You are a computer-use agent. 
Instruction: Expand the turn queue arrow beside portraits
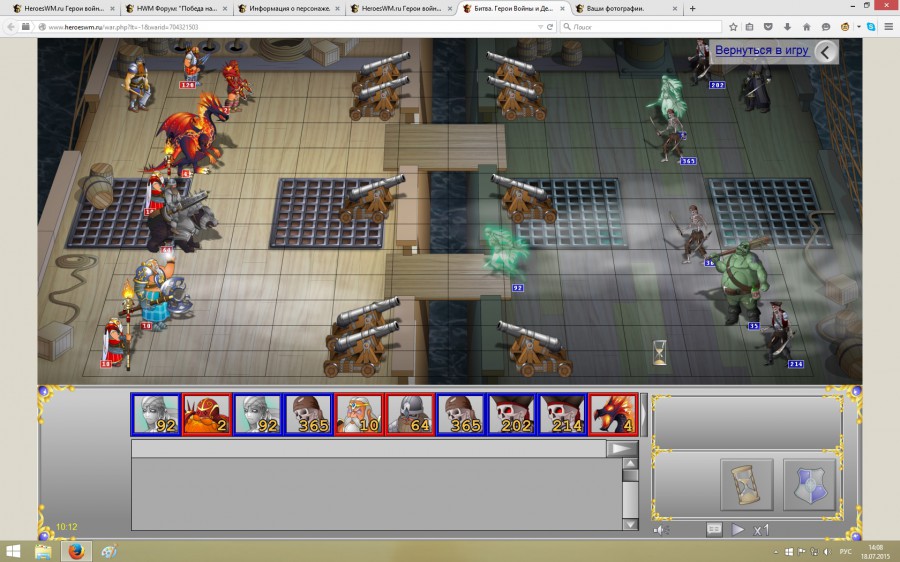tap(644, 414)
